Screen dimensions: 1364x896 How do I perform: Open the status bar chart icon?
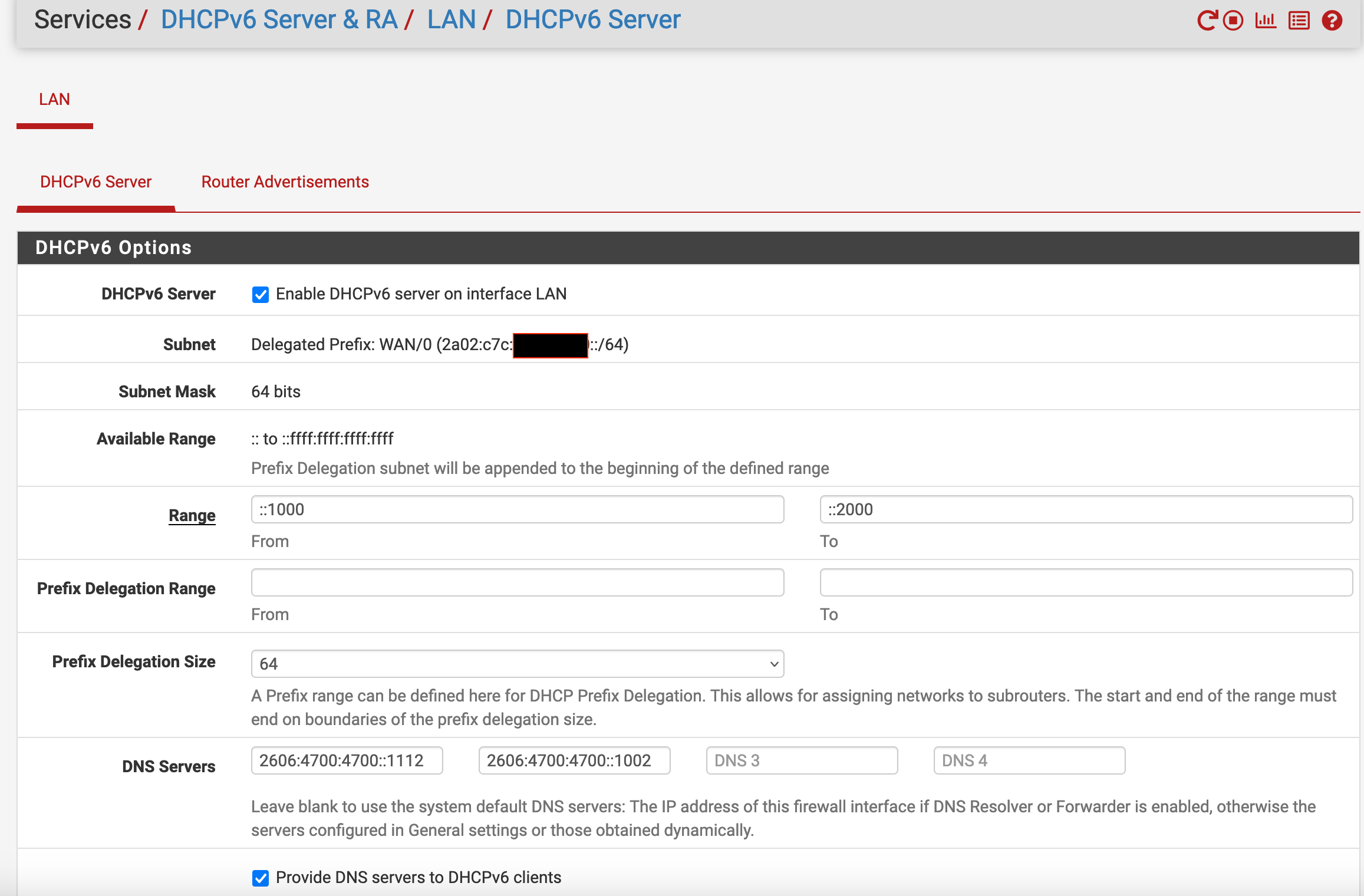pos(1266,21)
